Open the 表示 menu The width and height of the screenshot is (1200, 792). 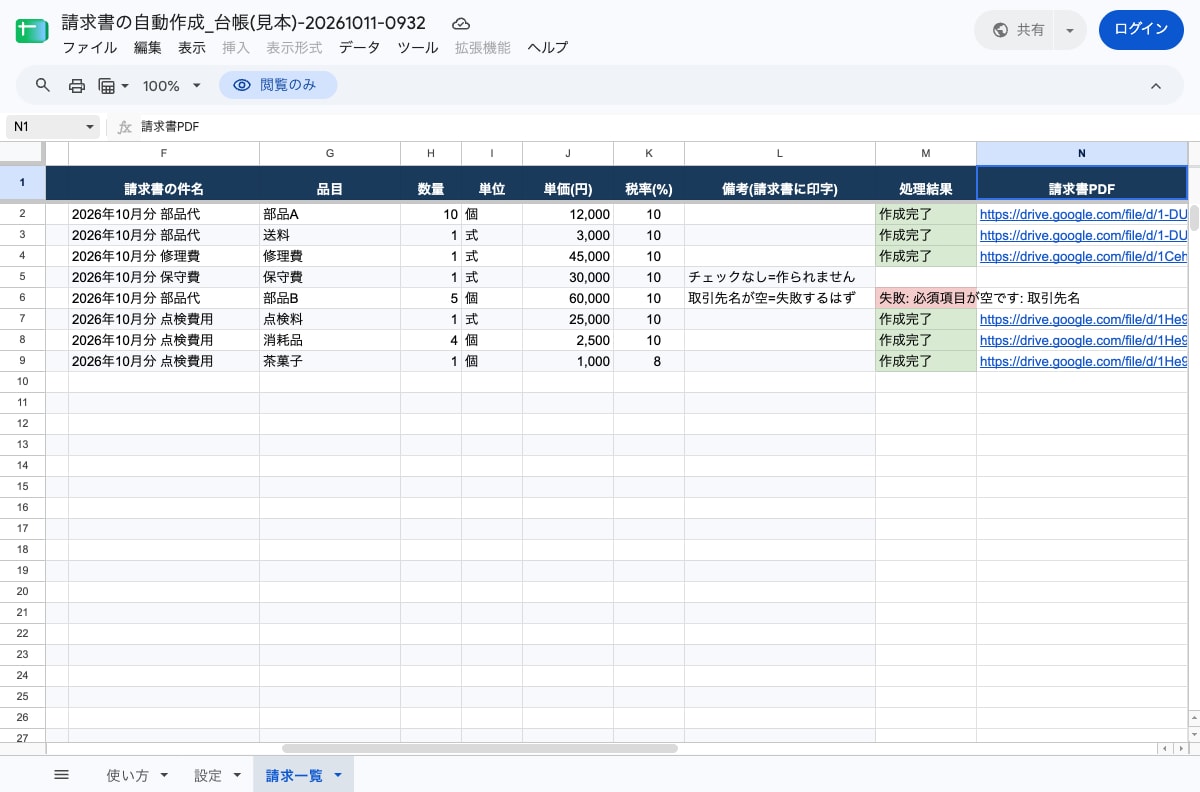point(192,47)
